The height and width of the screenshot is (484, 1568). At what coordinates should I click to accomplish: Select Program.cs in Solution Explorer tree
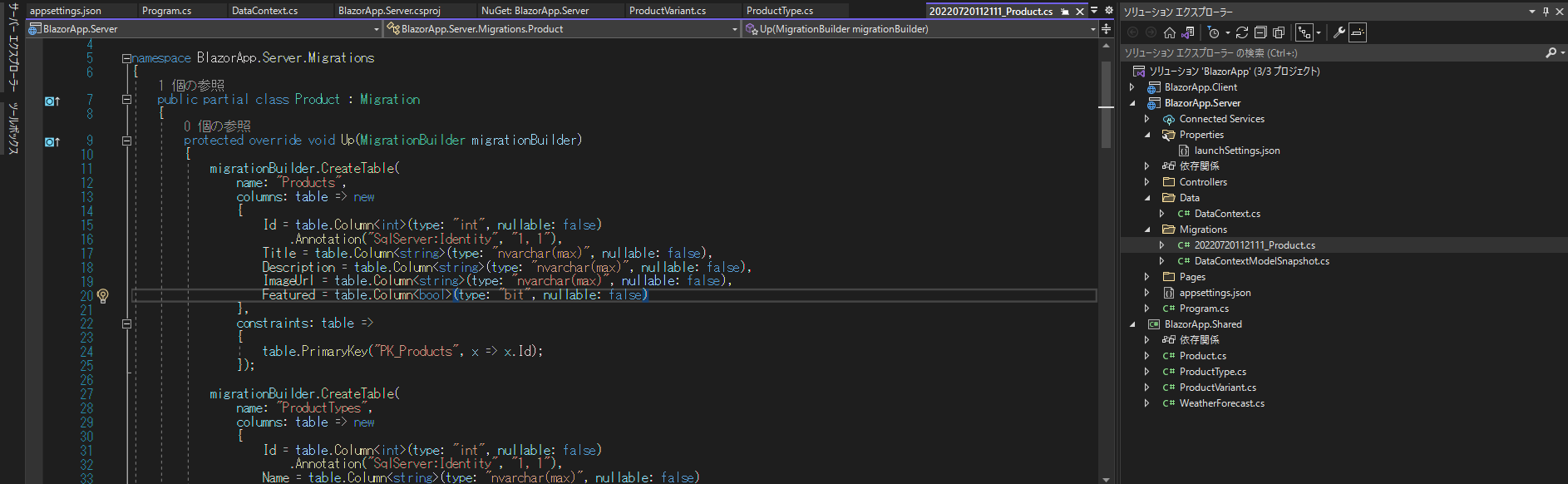coord(1204,309)
